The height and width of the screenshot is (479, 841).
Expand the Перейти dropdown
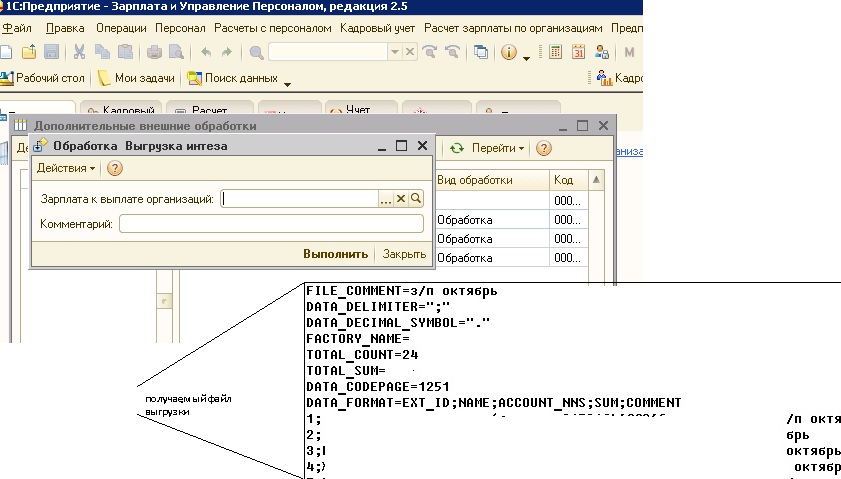(x=498, y=148)
